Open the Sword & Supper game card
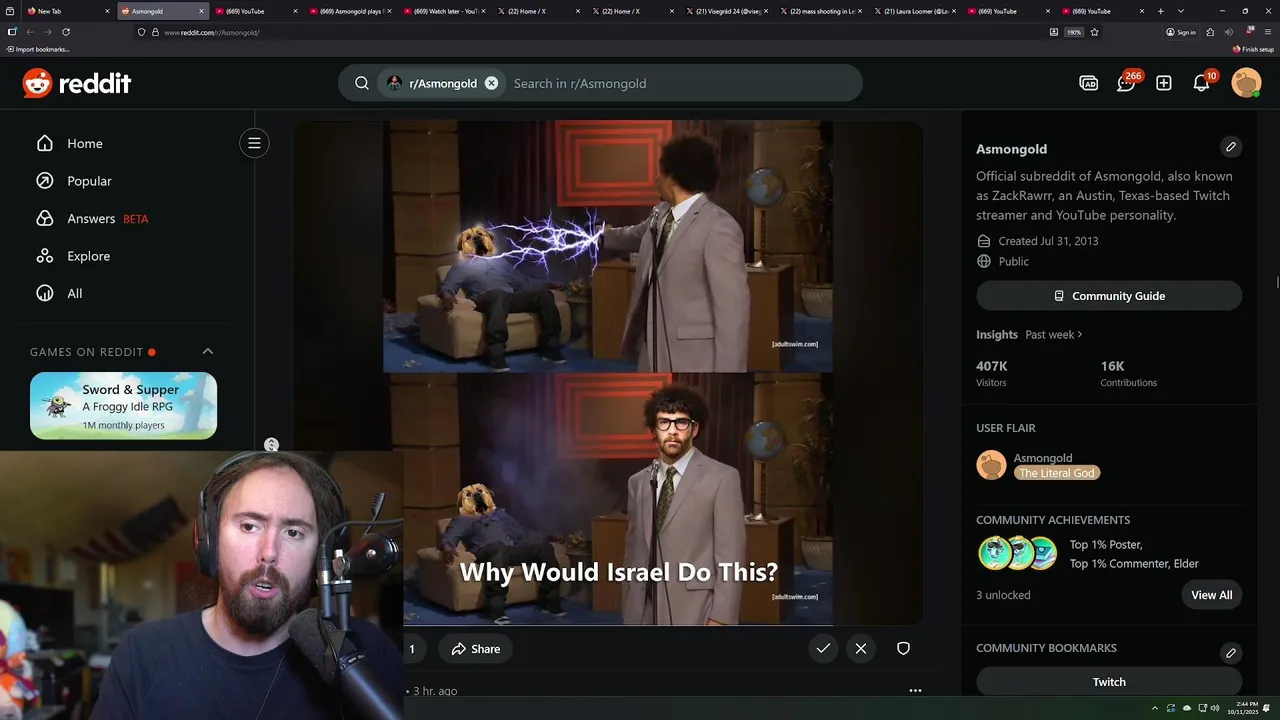1280x720 pixels. [123, 406]
